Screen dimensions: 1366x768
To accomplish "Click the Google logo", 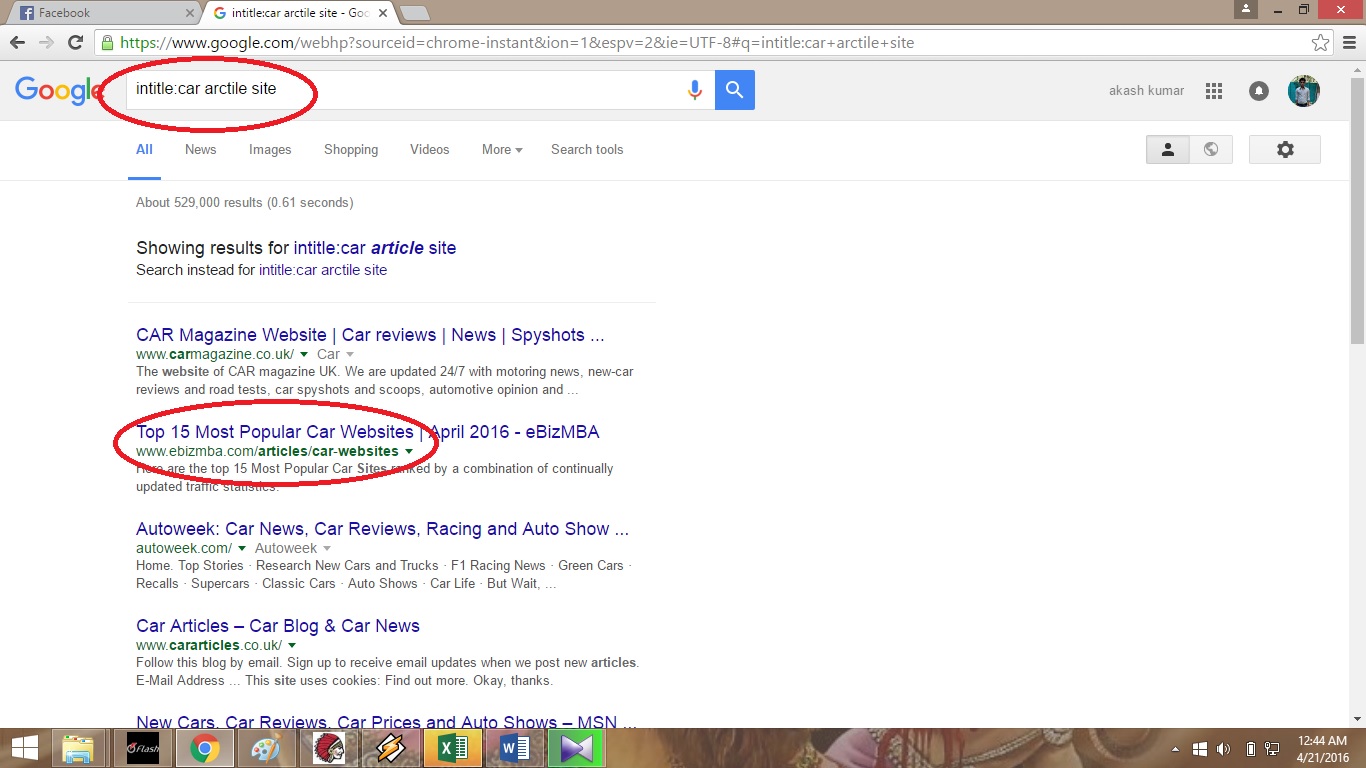I will point(57,90).
